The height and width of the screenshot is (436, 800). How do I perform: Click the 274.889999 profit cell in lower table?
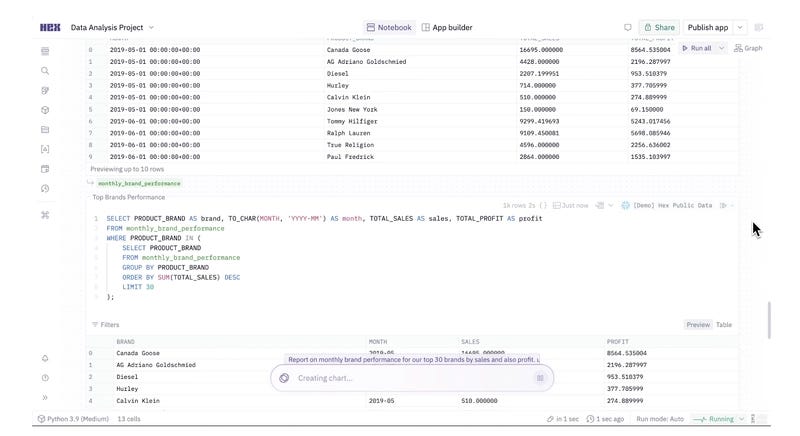[x=624, y=401]
